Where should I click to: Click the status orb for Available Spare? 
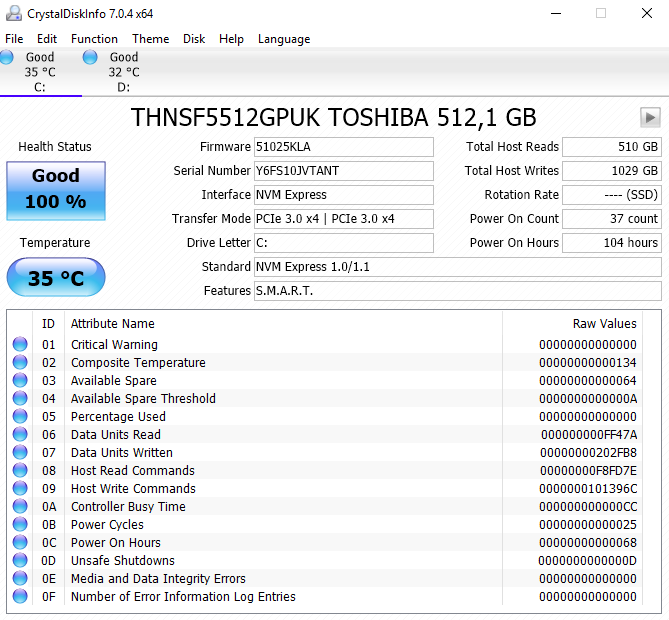pos(20,380)
